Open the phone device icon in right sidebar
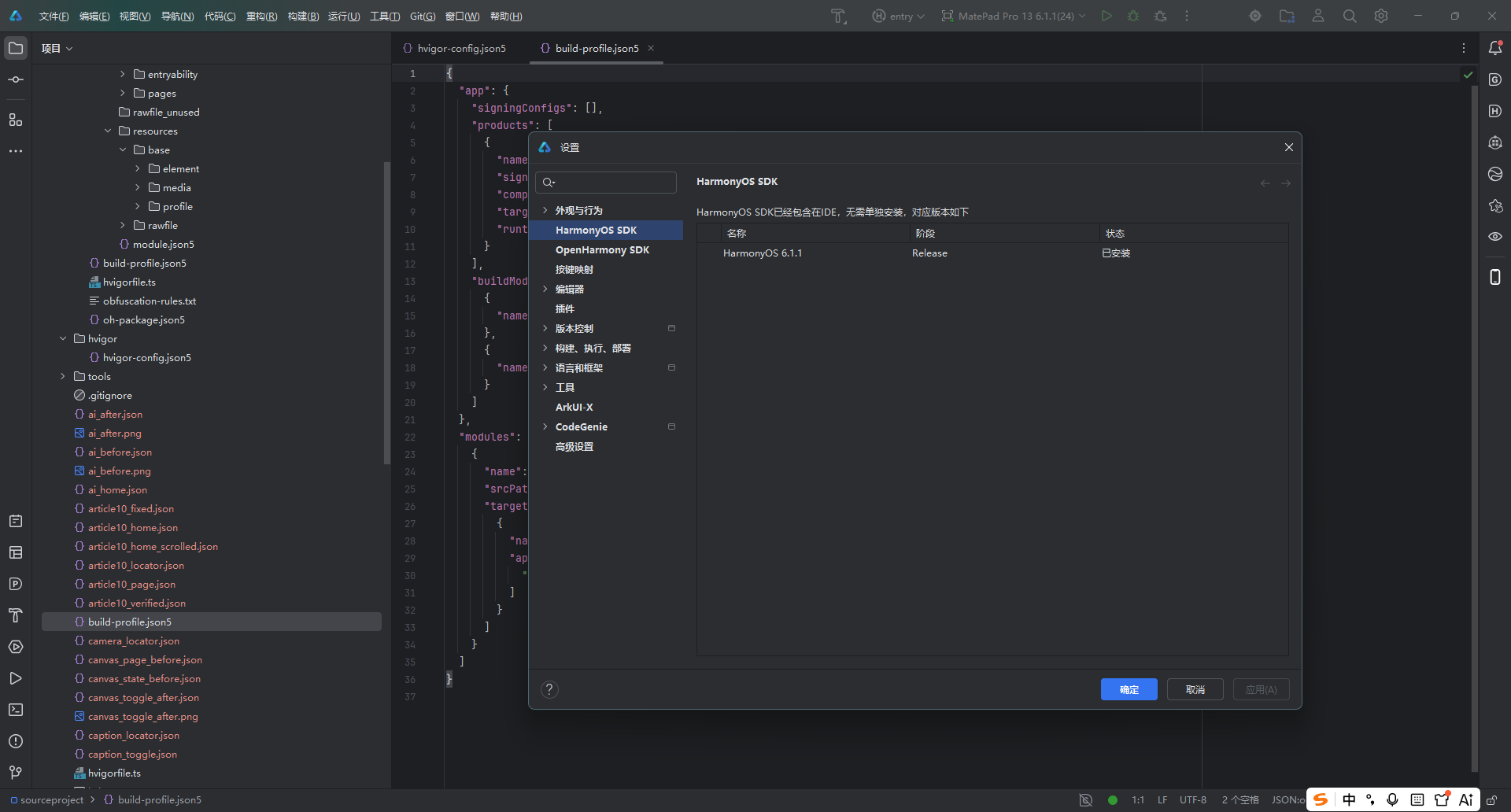The height and width of the screenshot is (812, 1511). point(1495,277)
